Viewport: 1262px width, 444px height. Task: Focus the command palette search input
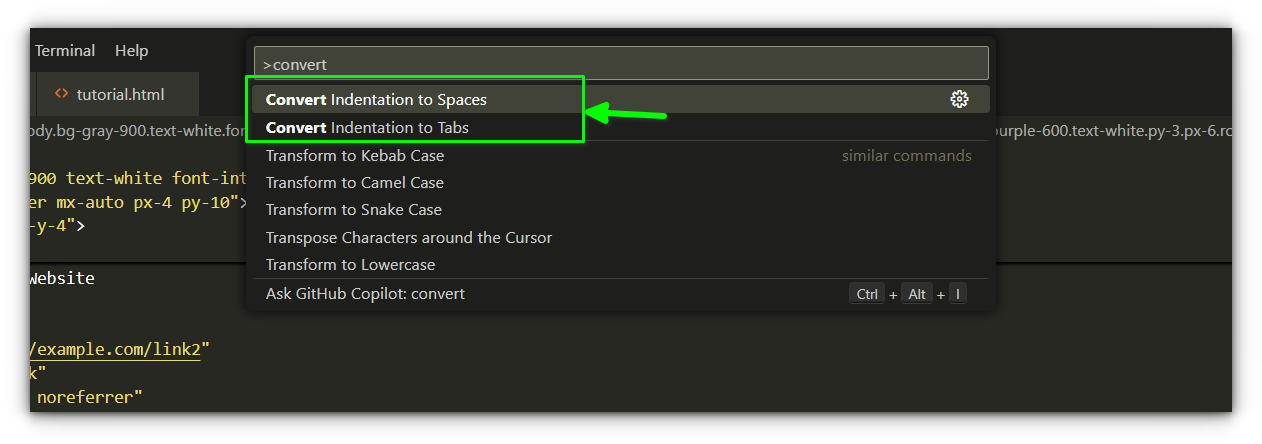coord(620,64)
